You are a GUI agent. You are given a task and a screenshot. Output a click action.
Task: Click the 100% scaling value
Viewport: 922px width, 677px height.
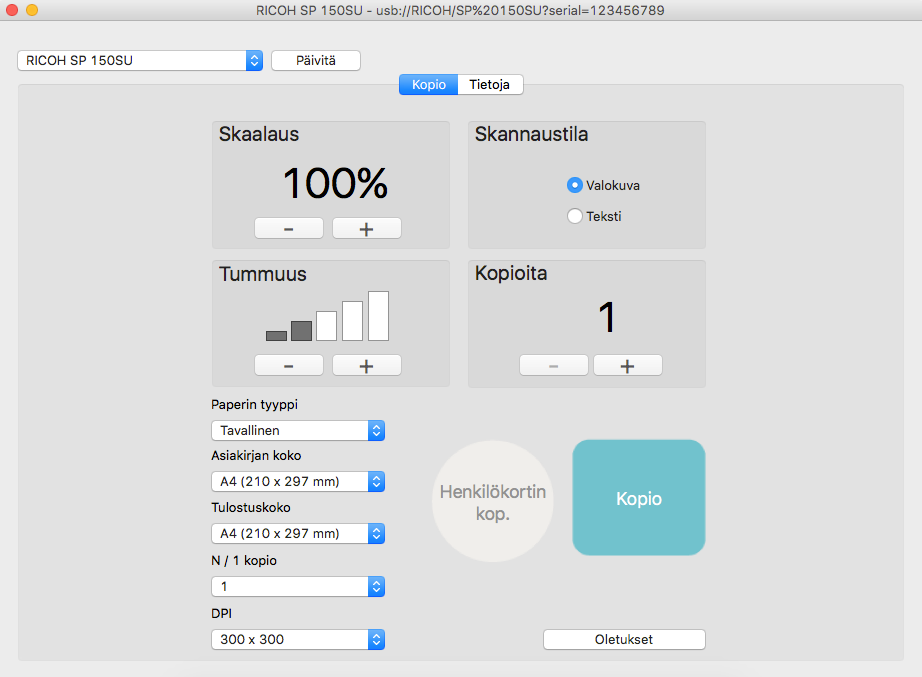(x=335, y=183)
